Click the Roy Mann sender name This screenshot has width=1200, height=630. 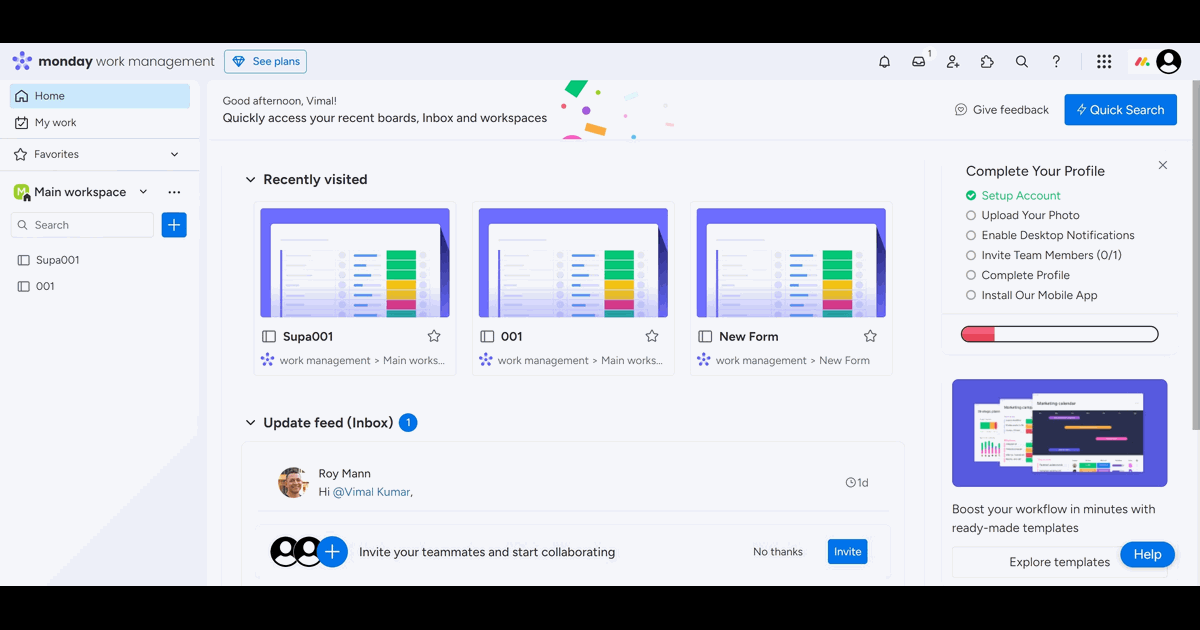(344, 474)
